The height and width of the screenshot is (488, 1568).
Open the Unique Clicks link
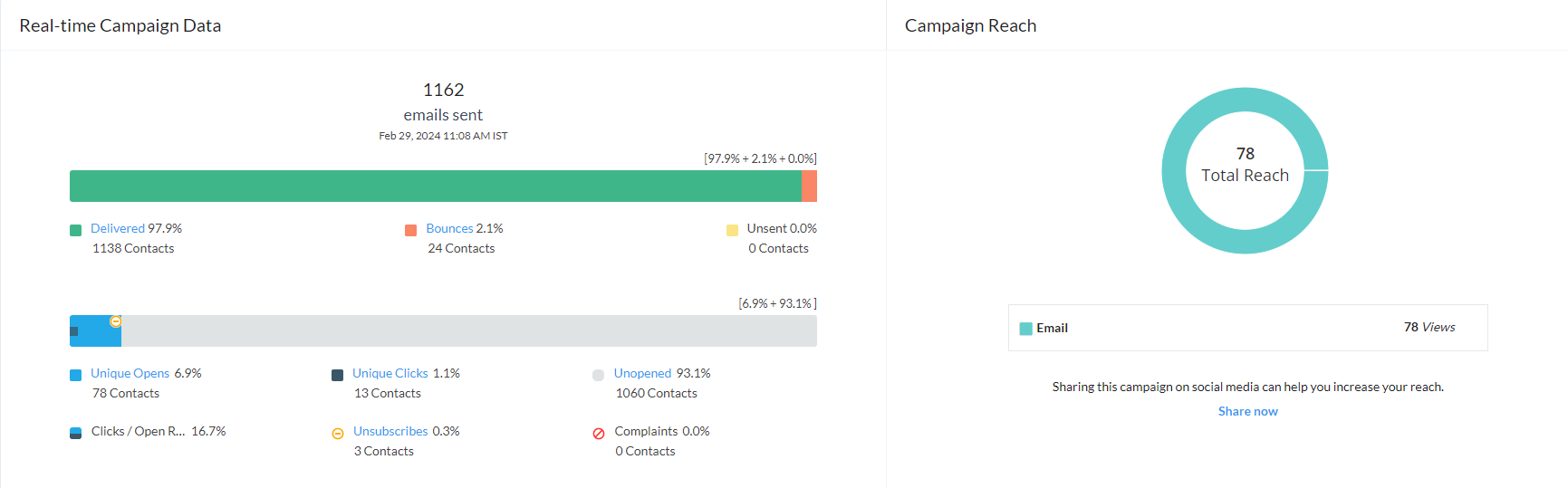pyautogui.click(x=390, y=373)
